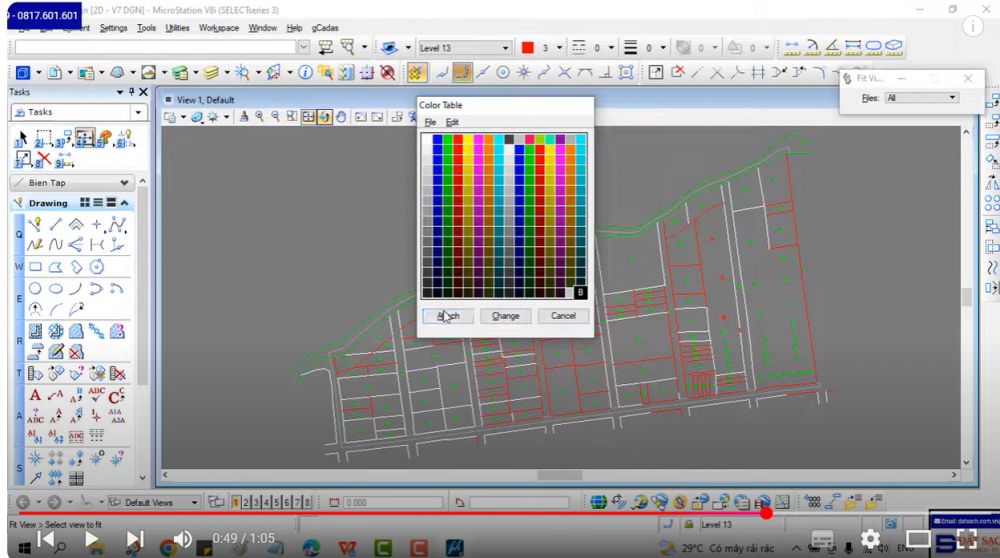
Task: Toggle view window number 5
Action: point(276,502)
